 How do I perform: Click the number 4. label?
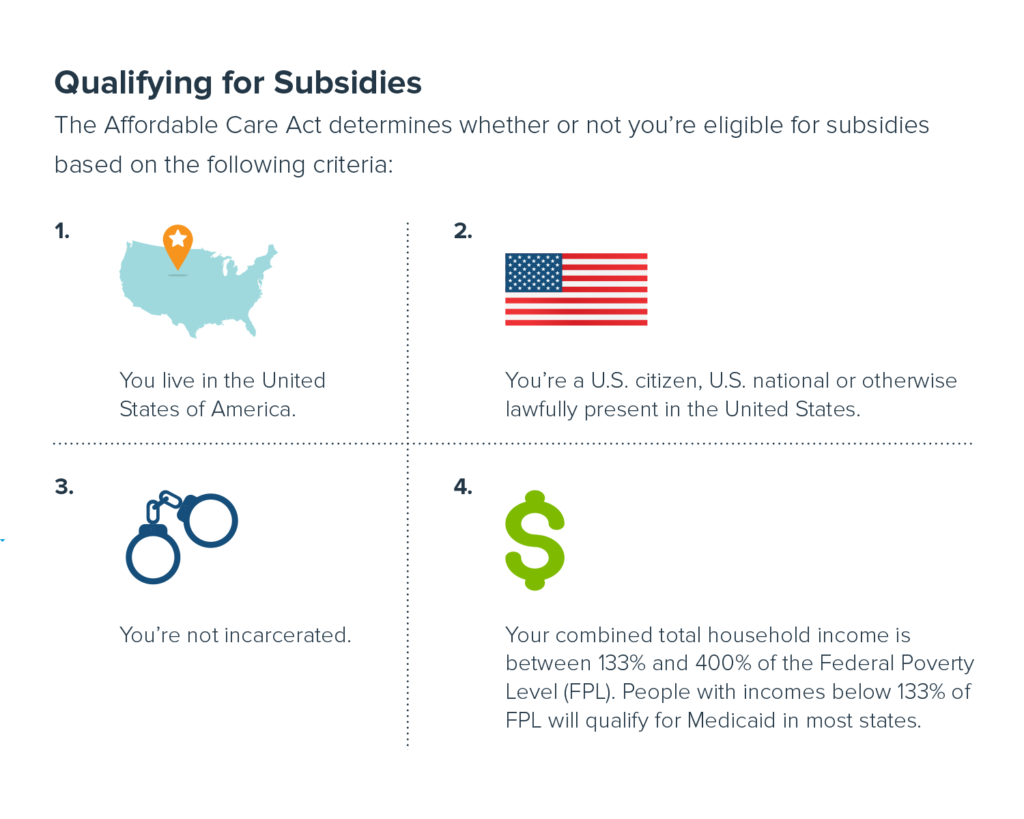click(463, 487)
